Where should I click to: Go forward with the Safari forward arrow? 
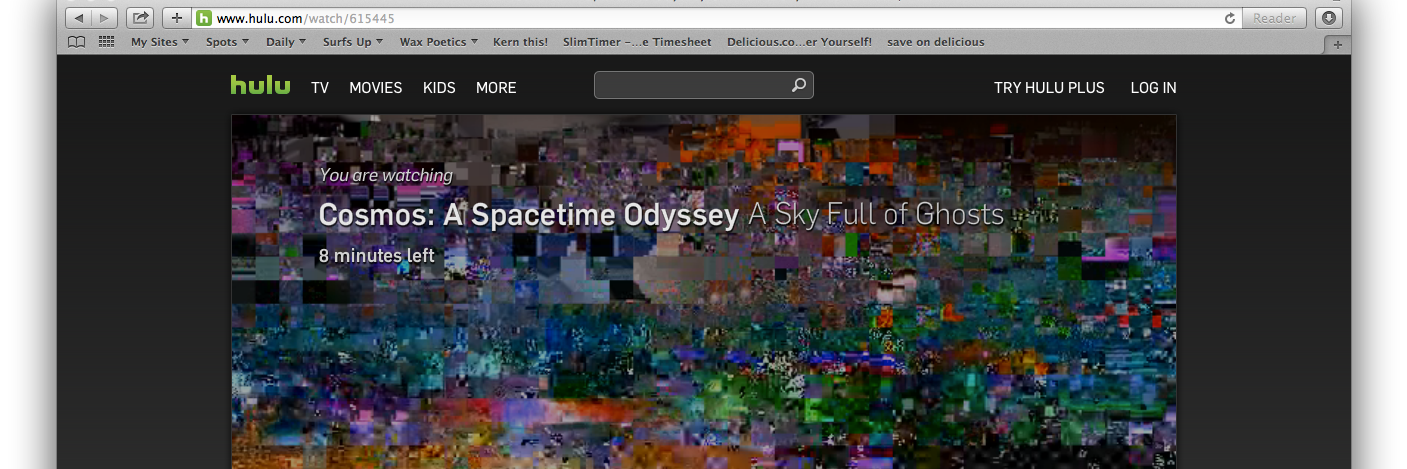click(104, 18)
